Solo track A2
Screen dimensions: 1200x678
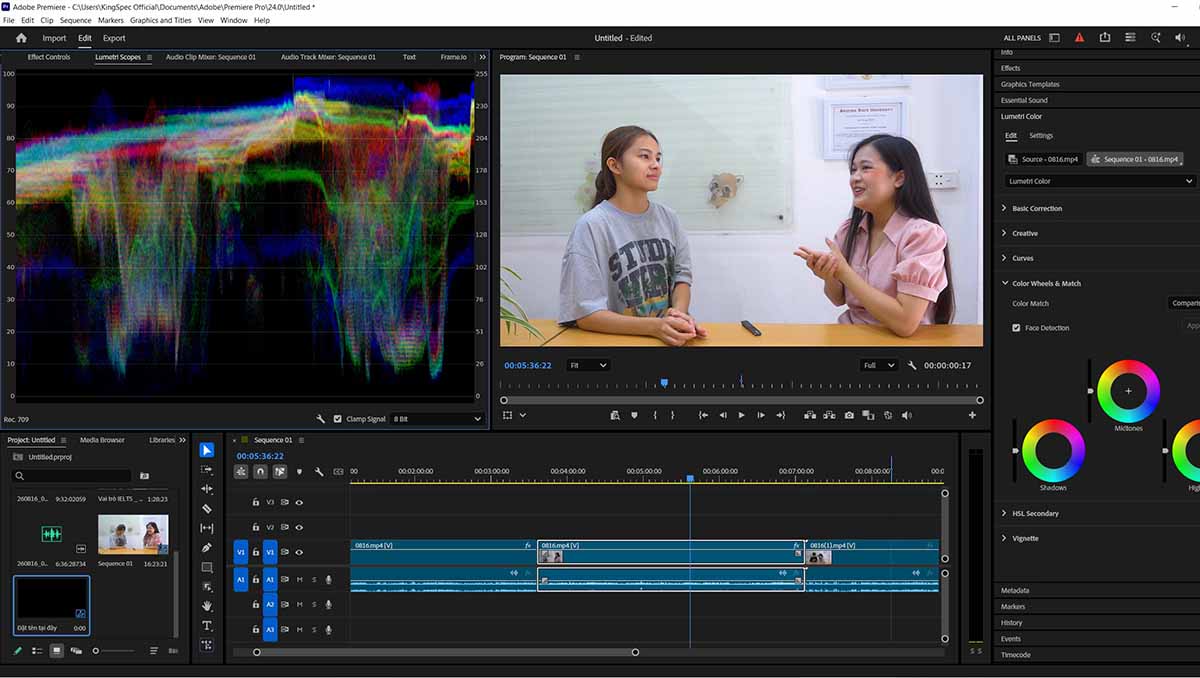(x=313, y=604)
